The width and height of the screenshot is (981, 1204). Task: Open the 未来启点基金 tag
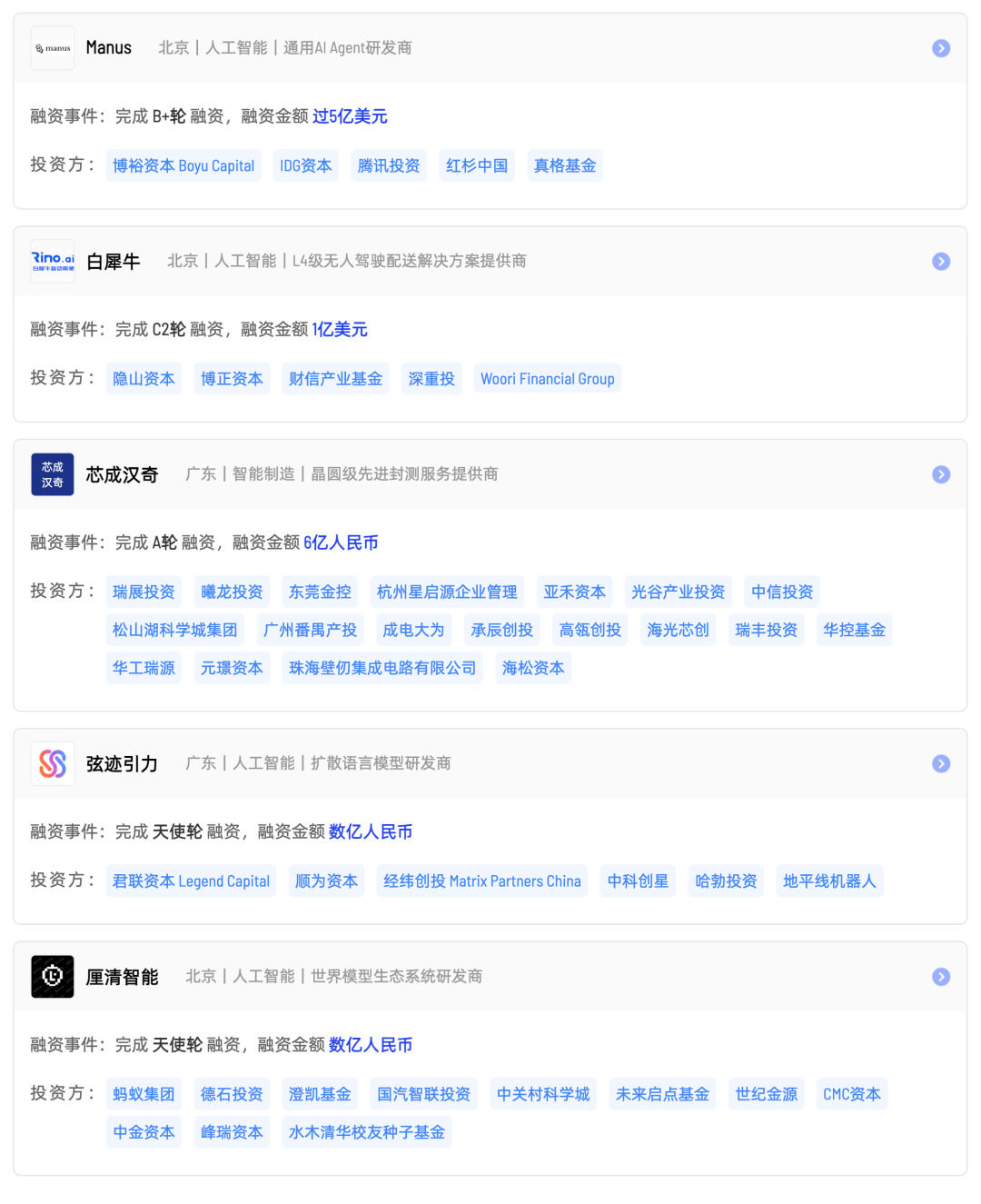(662, 1095)
